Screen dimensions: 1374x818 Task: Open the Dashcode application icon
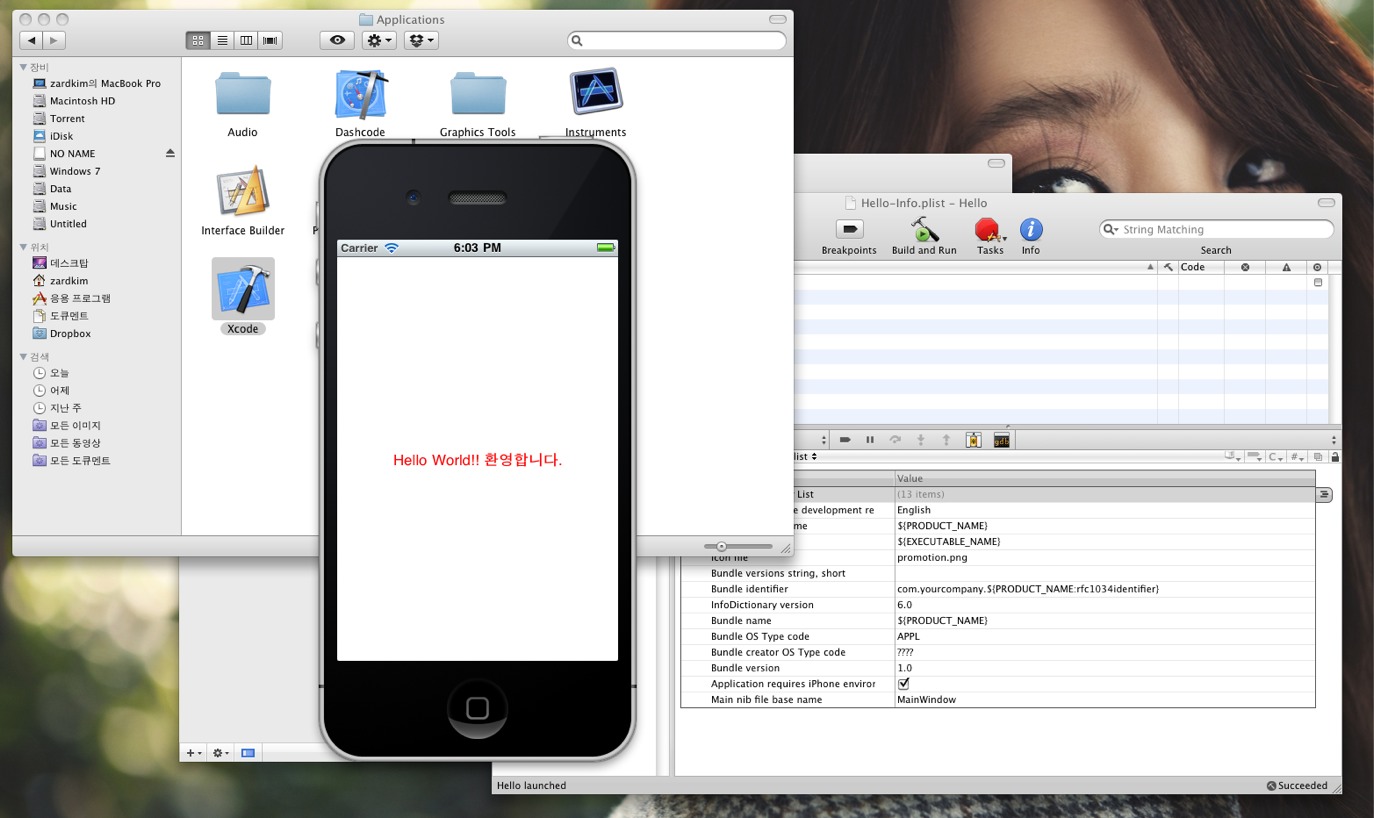[x=360, y=95]
